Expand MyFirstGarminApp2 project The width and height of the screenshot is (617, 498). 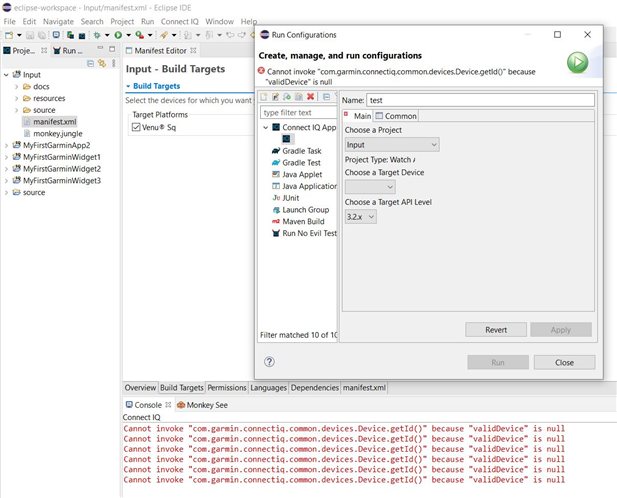[x=6, y=145]
